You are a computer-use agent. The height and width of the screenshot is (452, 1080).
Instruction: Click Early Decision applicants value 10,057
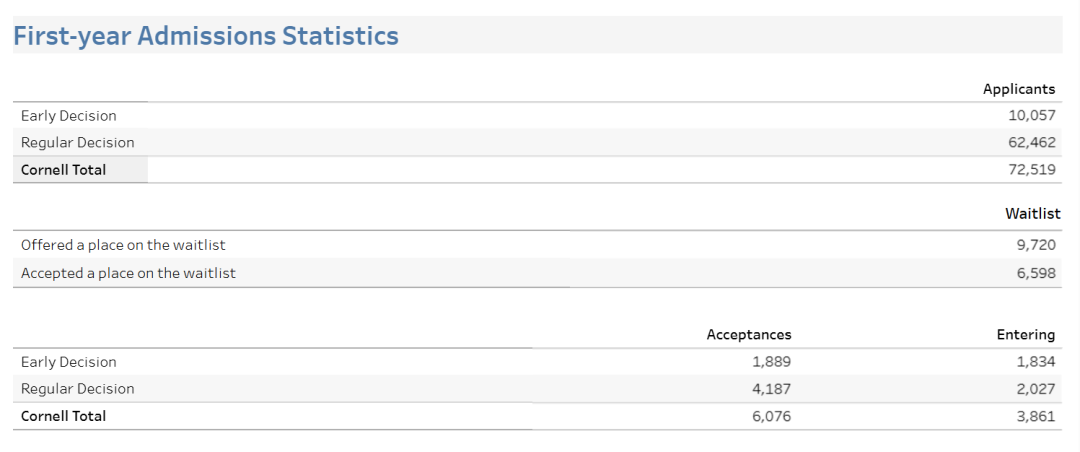pyautogui.click(x=1031, y=116)
